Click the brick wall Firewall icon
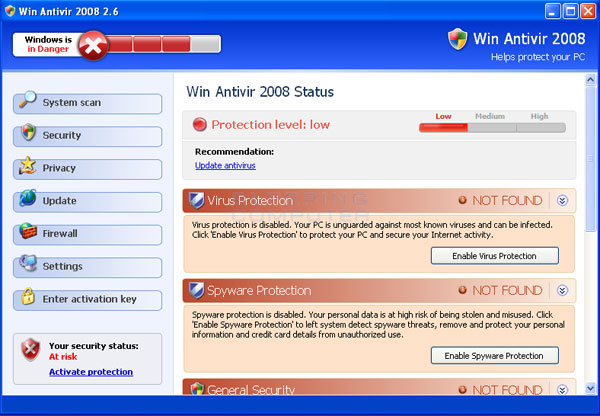The image size is (600, 416). [28, 231]
